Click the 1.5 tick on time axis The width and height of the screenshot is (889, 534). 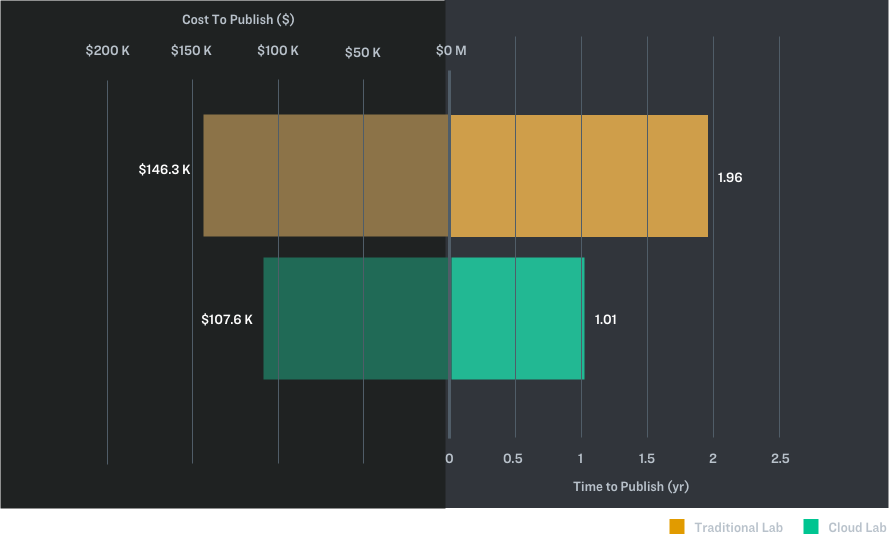[x=647, y=459]
